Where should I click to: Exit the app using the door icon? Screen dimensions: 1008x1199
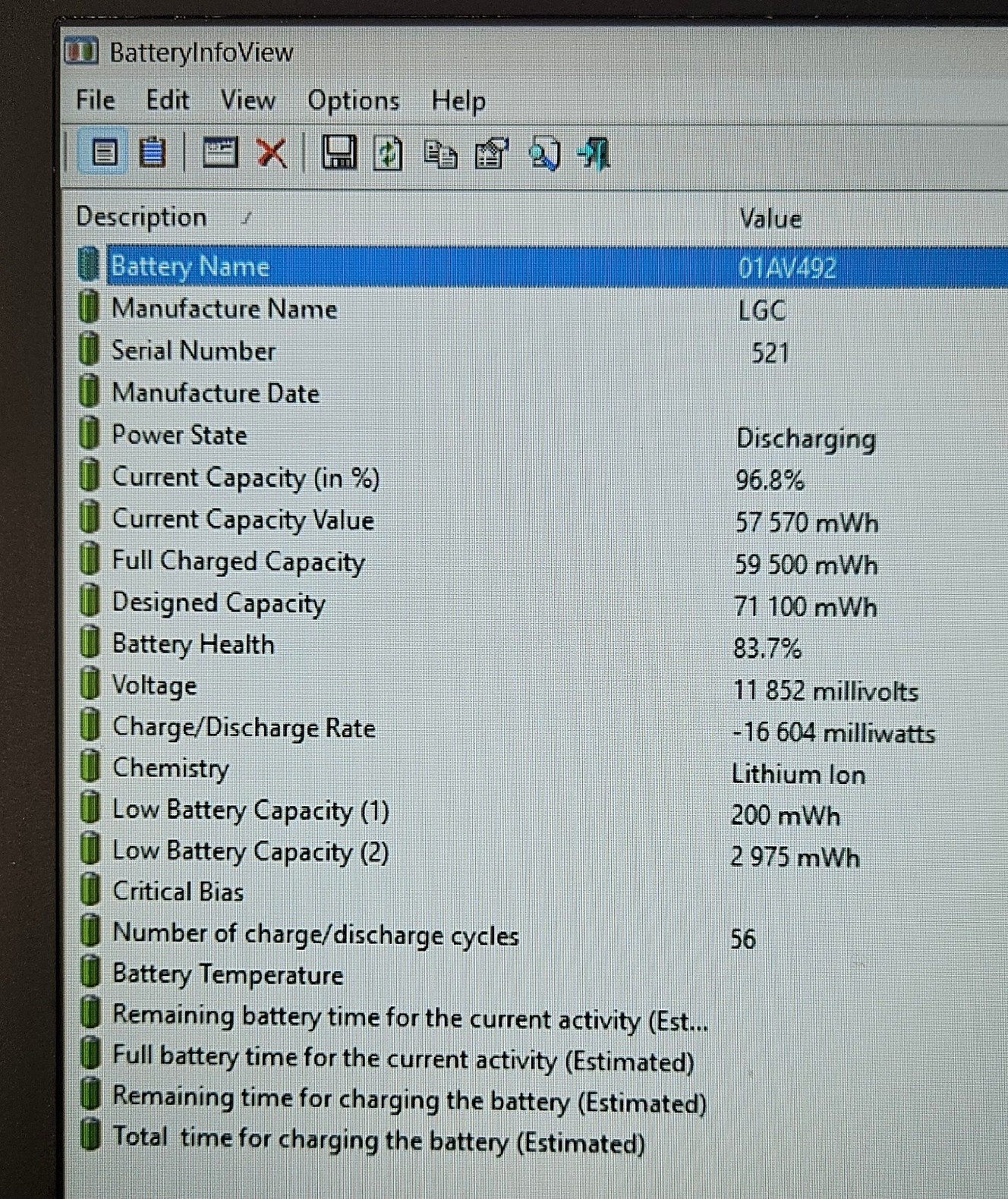[594, 154]
